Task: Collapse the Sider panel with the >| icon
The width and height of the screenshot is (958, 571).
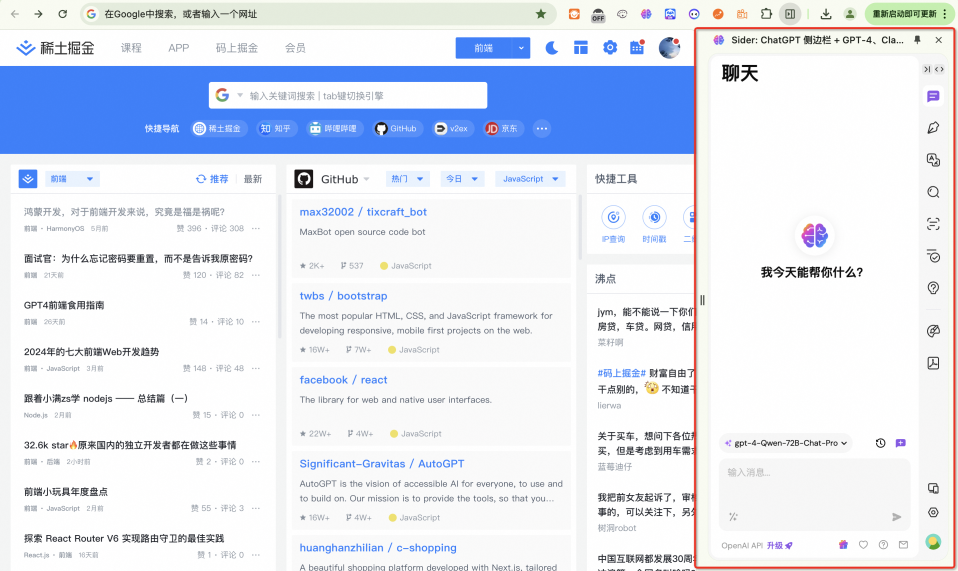Action: (x=927, y=70)
